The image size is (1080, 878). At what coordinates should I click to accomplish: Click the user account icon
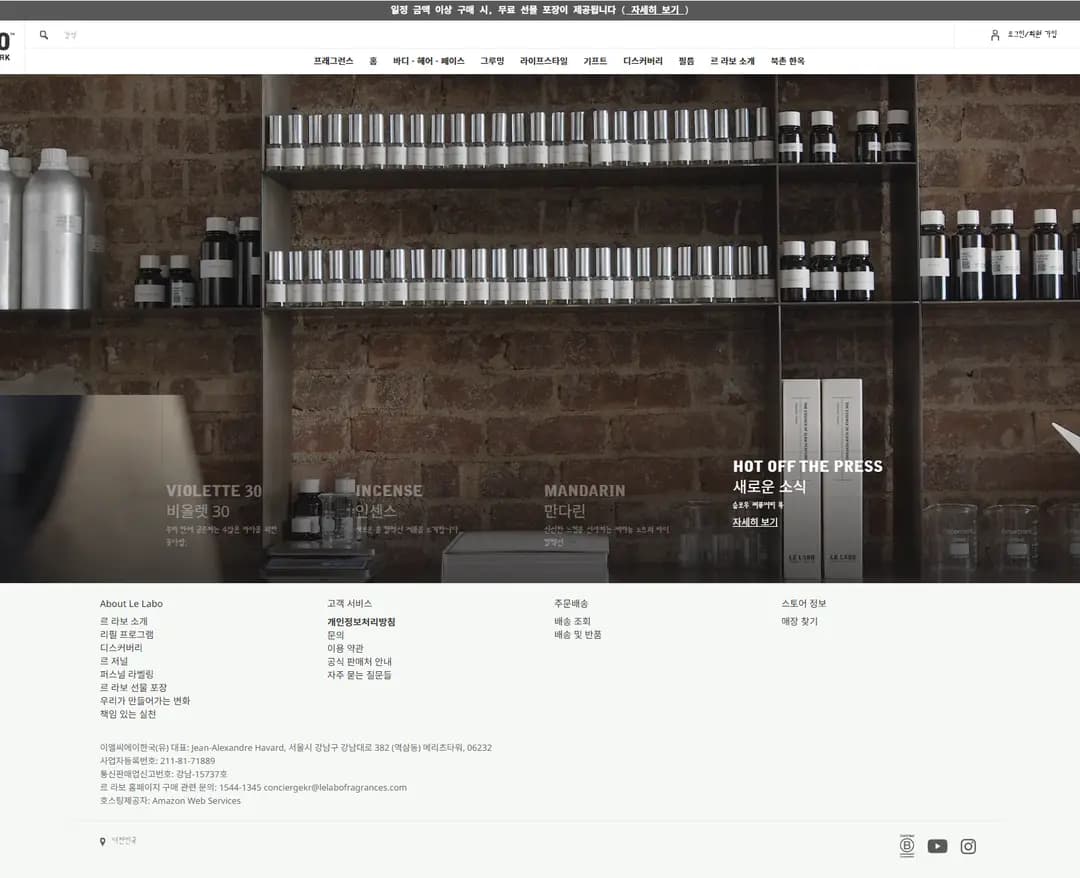(x=995, y=34)
